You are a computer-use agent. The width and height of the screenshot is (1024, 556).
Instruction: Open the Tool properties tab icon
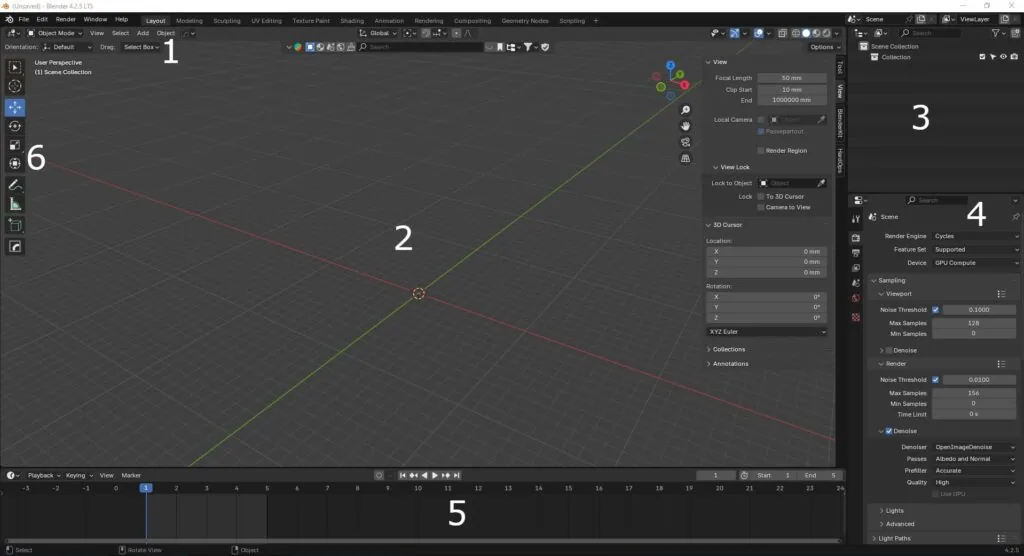[856, 220]
